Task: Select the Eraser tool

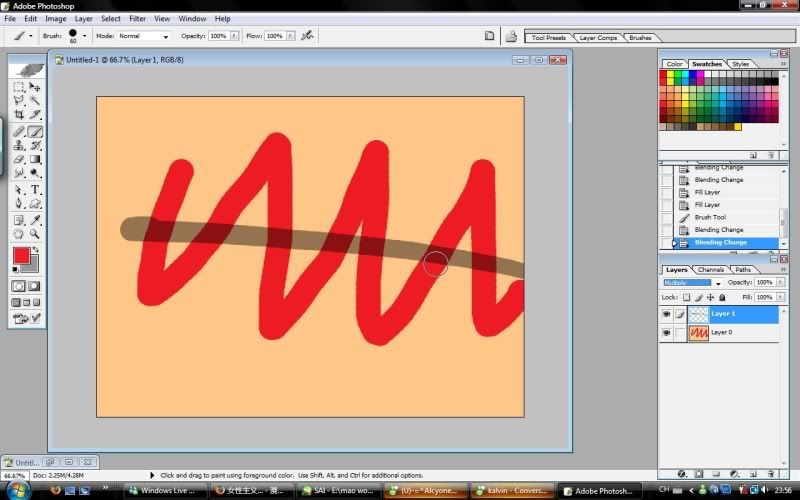Action: (19, 159)
